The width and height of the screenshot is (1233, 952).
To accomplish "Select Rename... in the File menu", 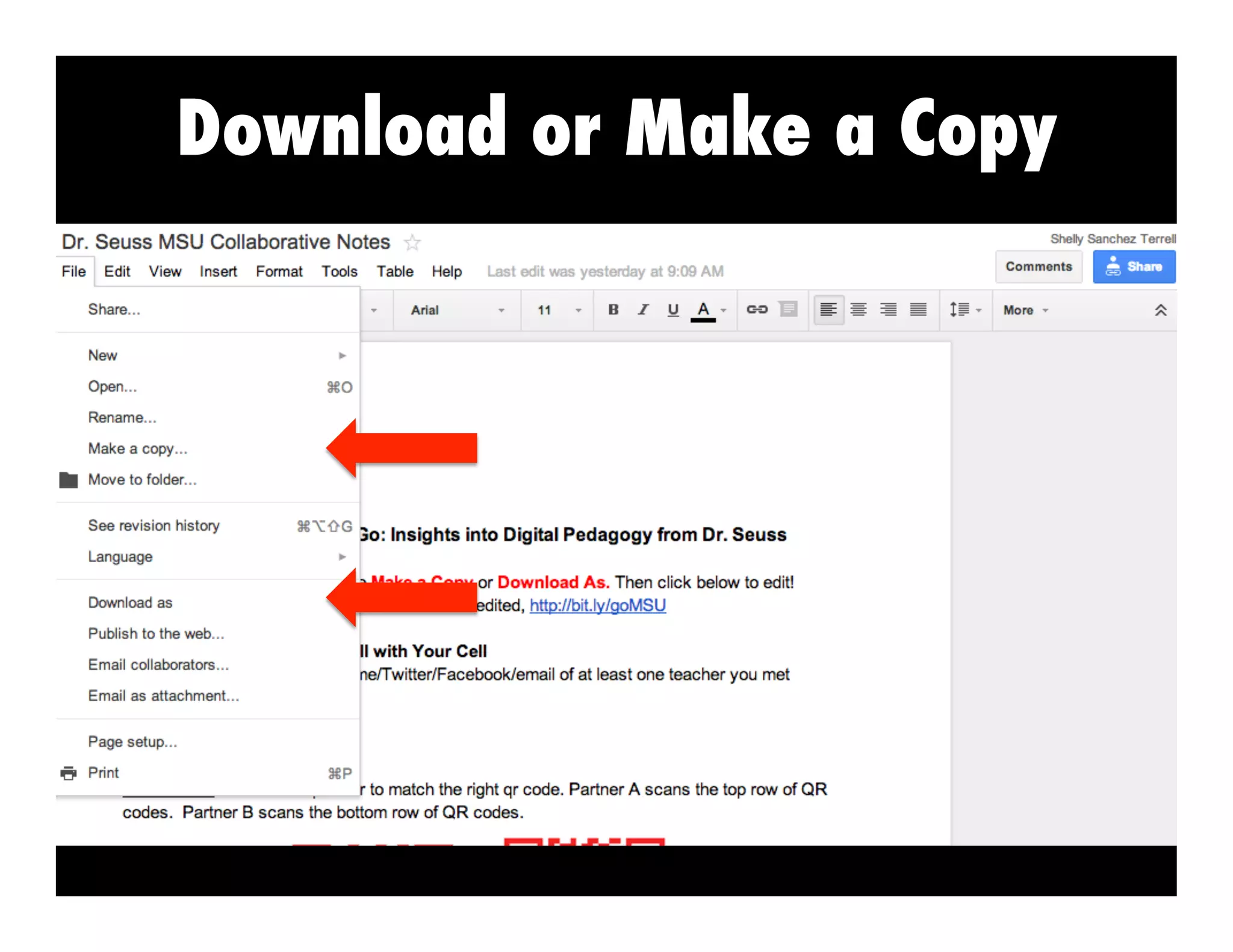I will point(208,418).
